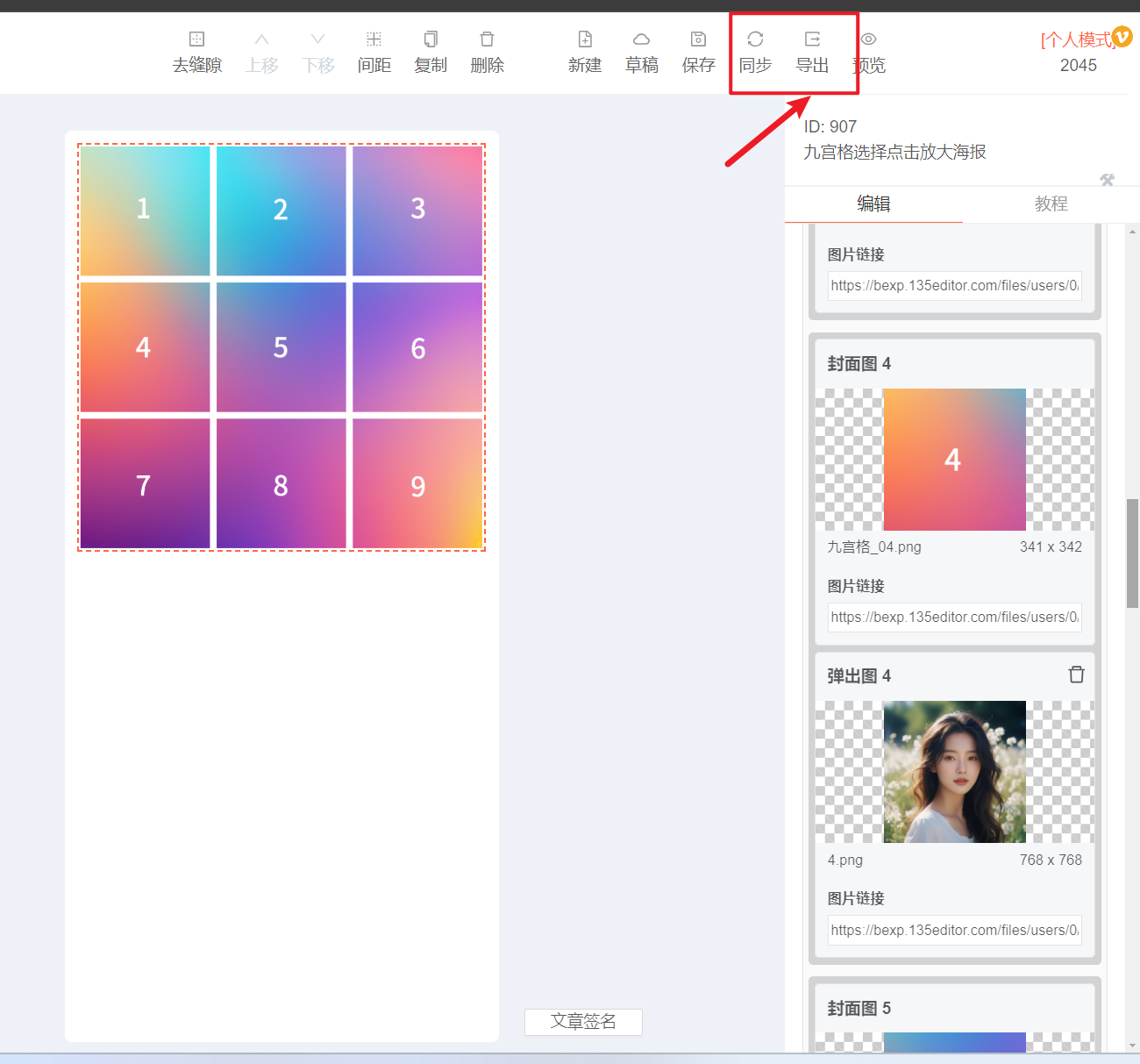The width and height of the screenshot is (1140, 1064).
Task: Click the scrollbar up arrow
Action: coord(1132,232)
